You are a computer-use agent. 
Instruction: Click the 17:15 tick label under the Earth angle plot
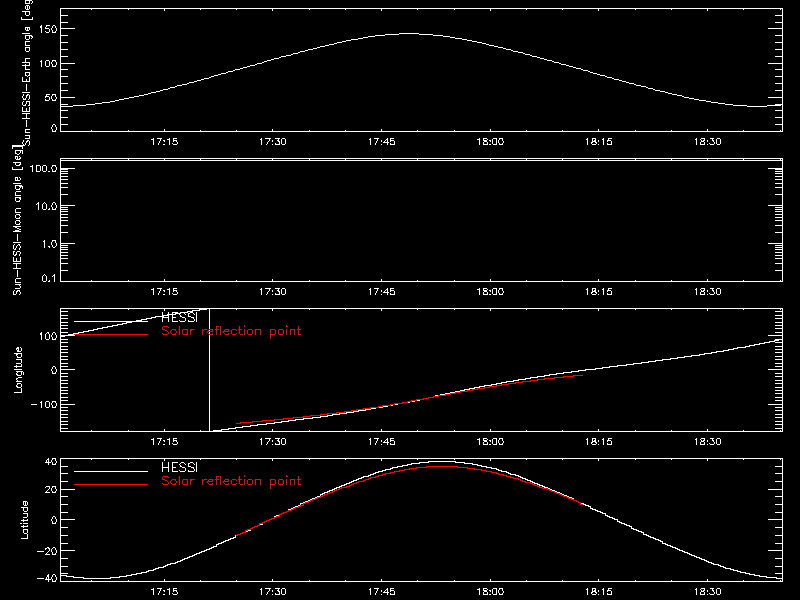(164, 141)
